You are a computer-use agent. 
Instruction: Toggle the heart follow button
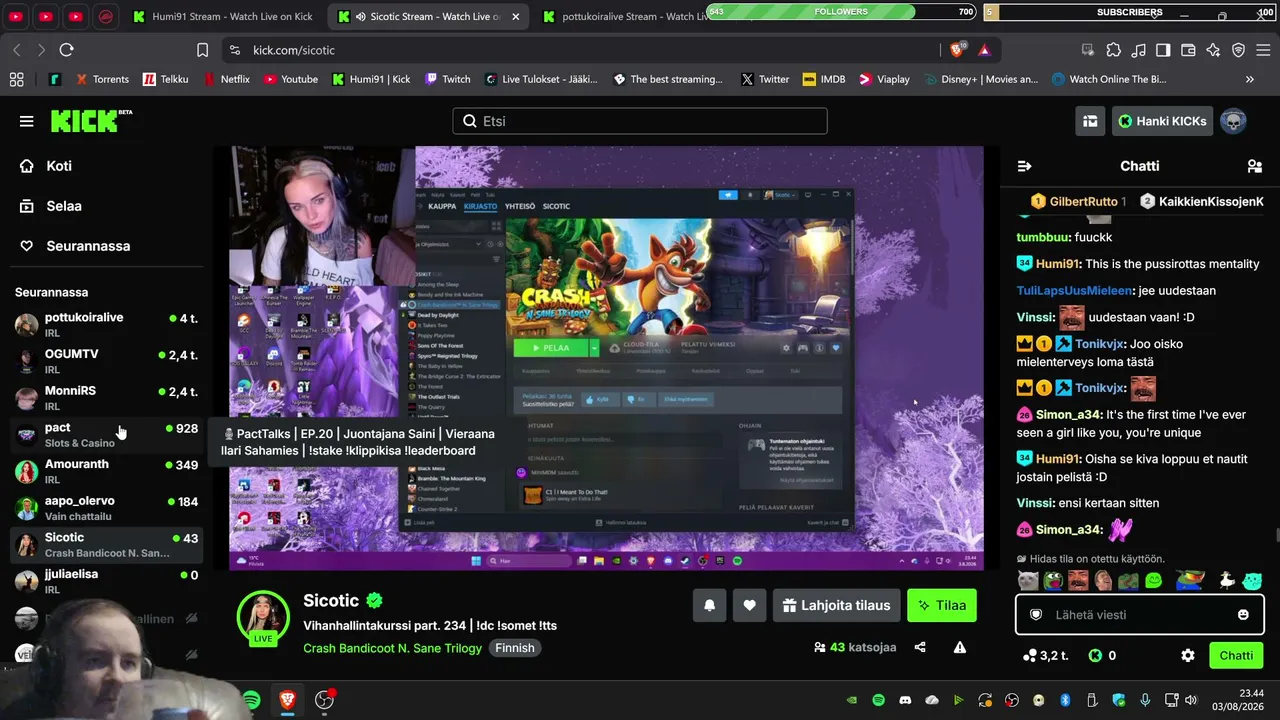[x=749, y=605]
